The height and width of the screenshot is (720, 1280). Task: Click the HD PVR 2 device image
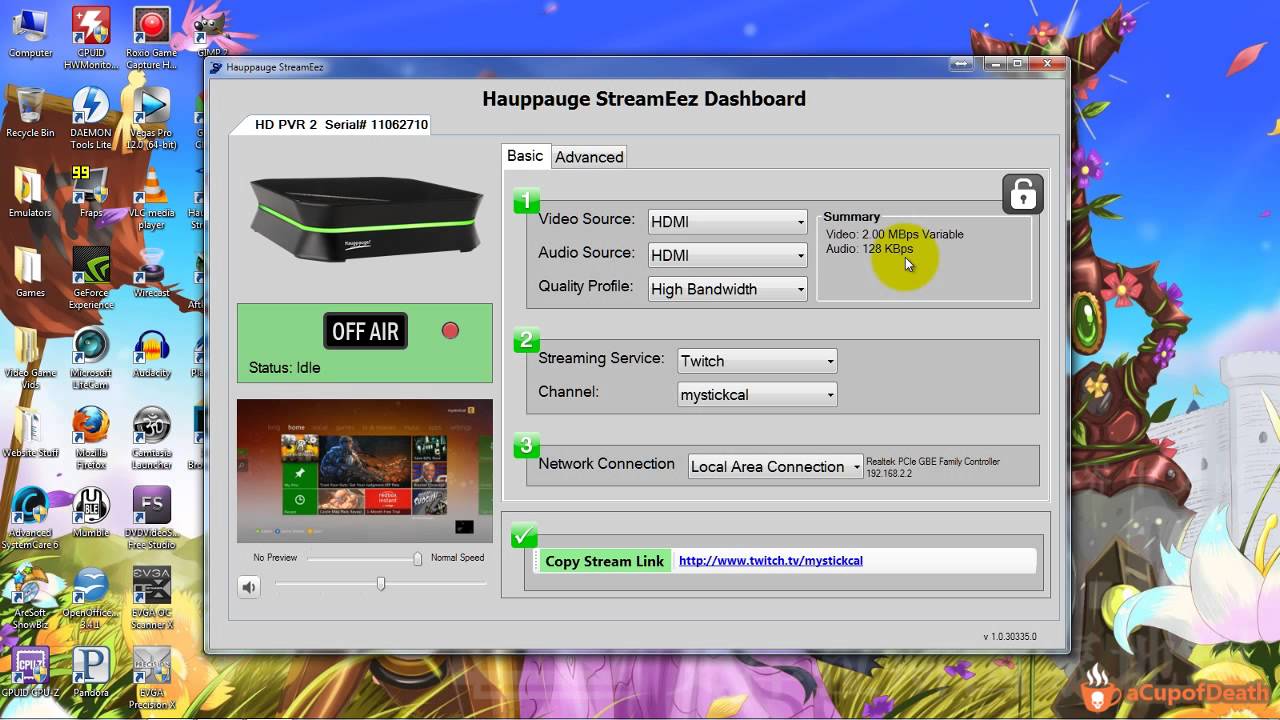coord(365,219)
